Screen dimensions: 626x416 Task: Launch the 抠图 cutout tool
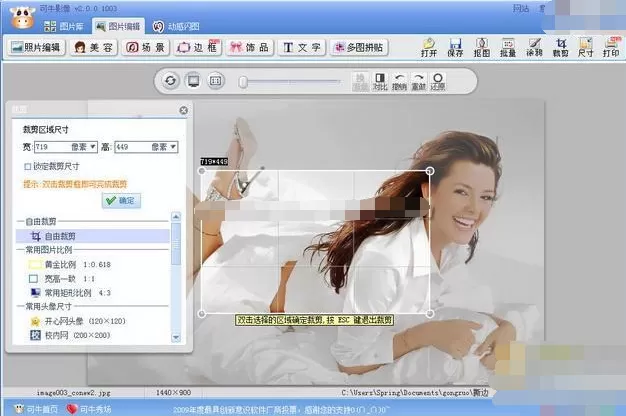pos(481,48)
